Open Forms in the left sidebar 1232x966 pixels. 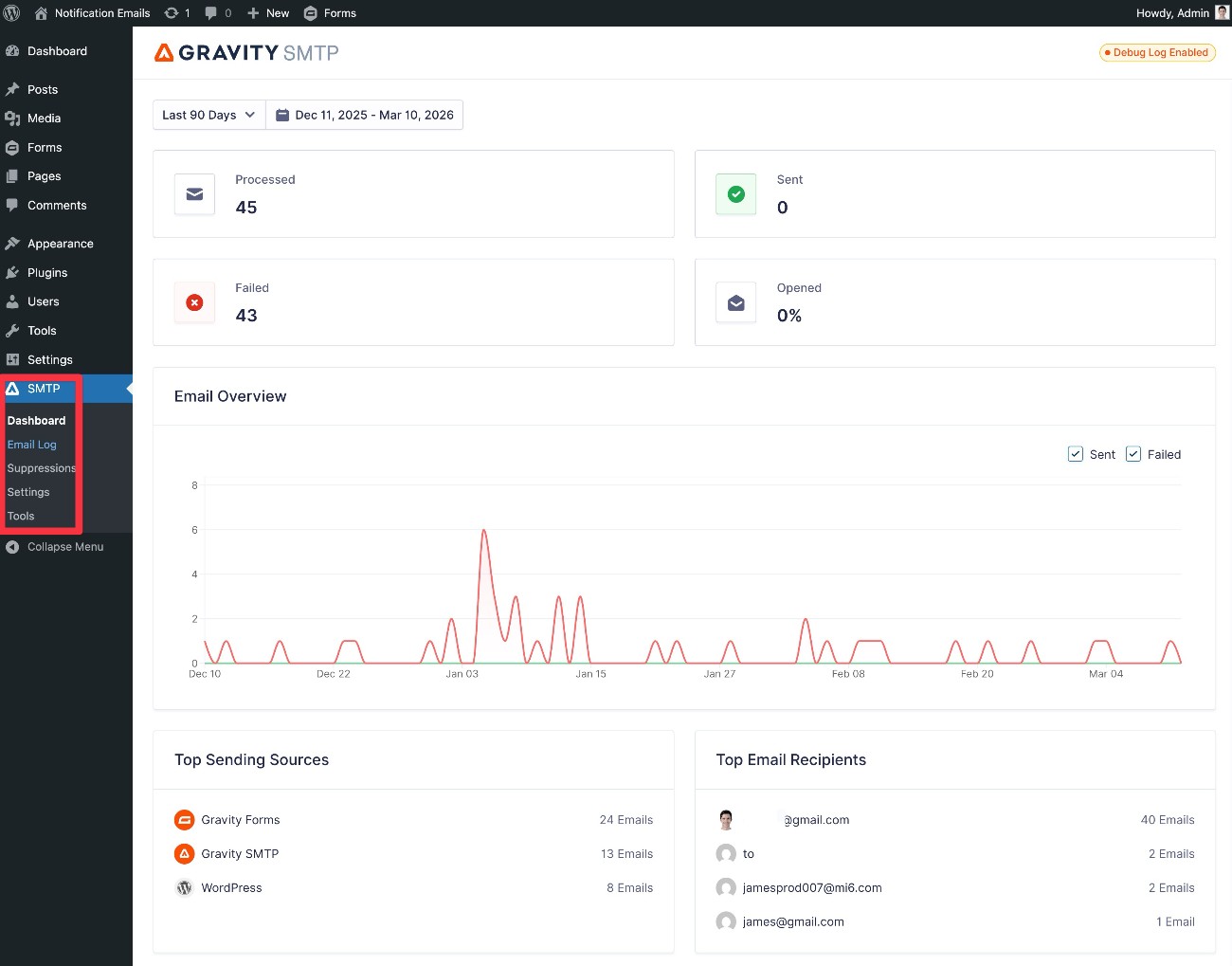[x=45, y=148]
